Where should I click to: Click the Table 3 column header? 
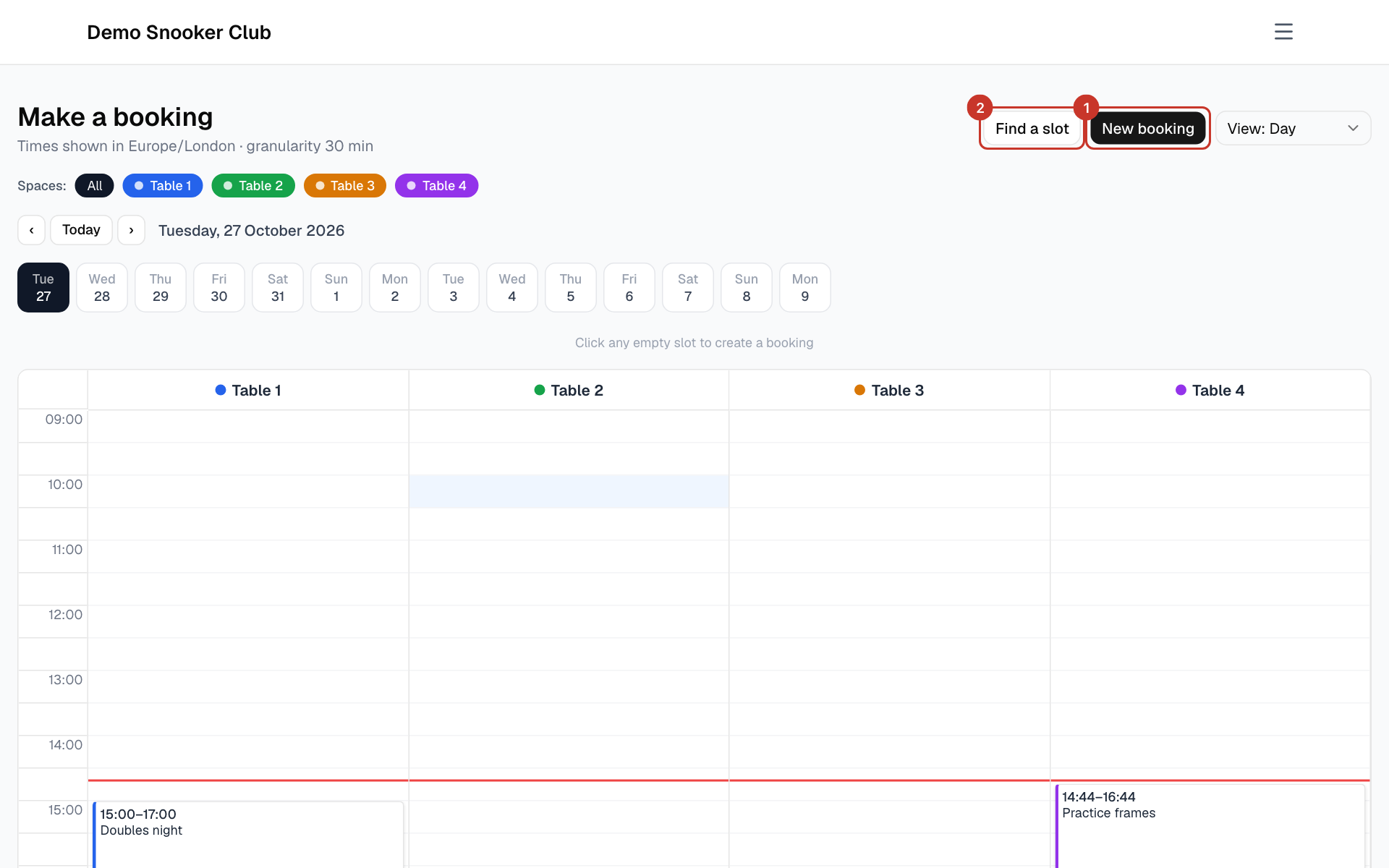[x=889, y=391]
